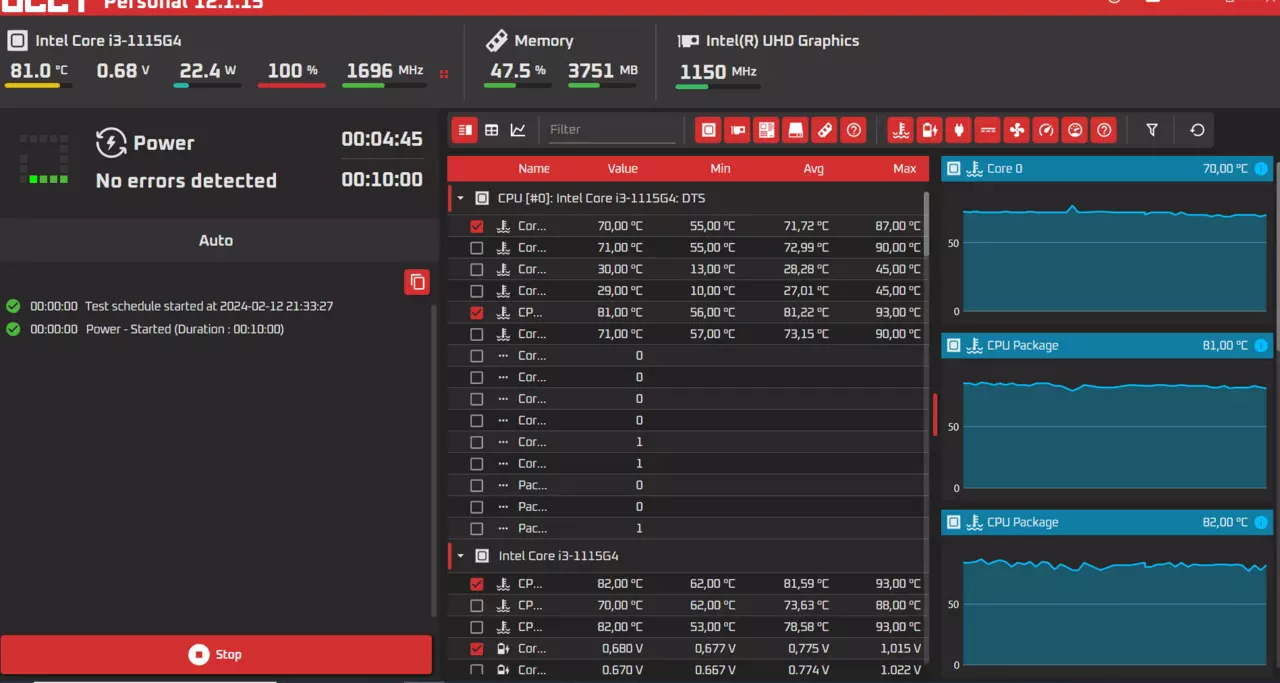Toggle the other sensors question mark icon
Viewport: 1280px width, 683px height.
point(1104,130)
